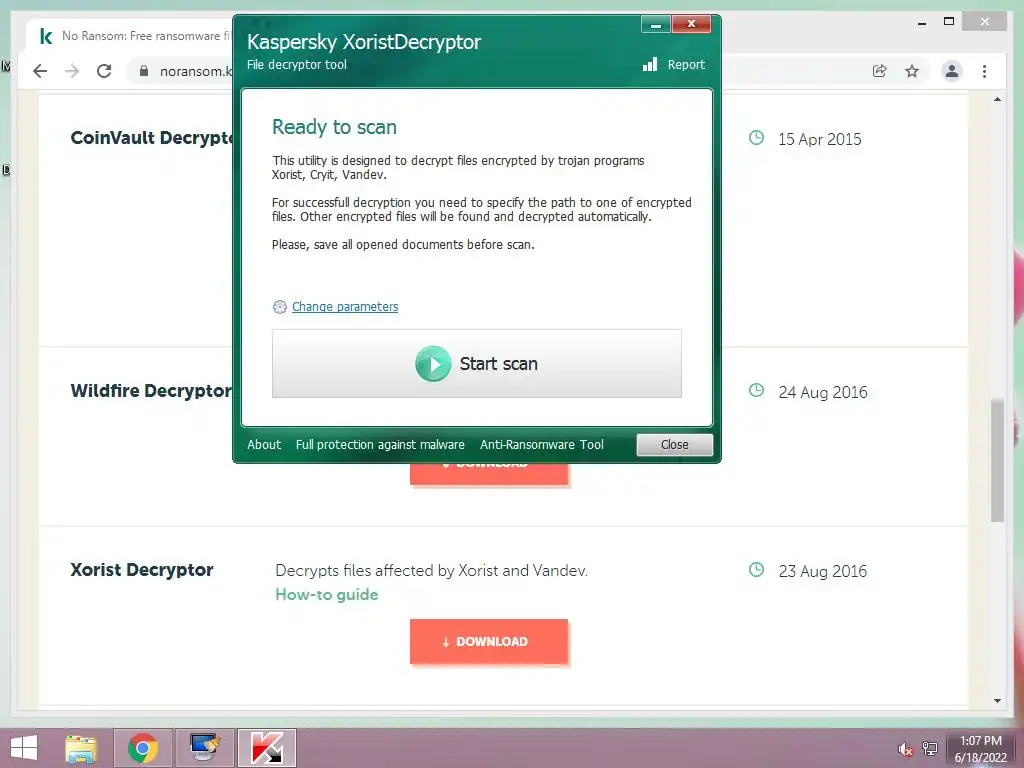Go back in the Chrome browser
Screen dimensions: 1024x768
[x=40, y=71]
